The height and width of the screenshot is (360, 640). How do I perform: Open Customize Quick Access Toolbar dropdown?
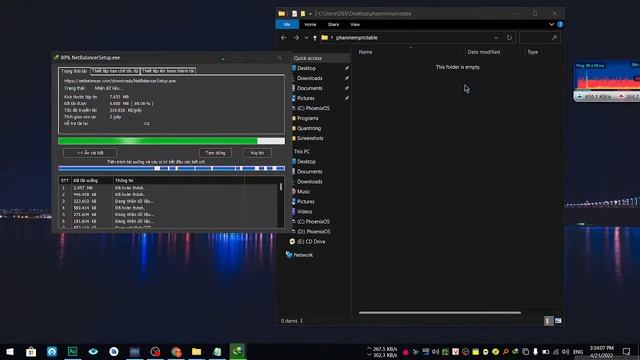[x=310, y=13]
